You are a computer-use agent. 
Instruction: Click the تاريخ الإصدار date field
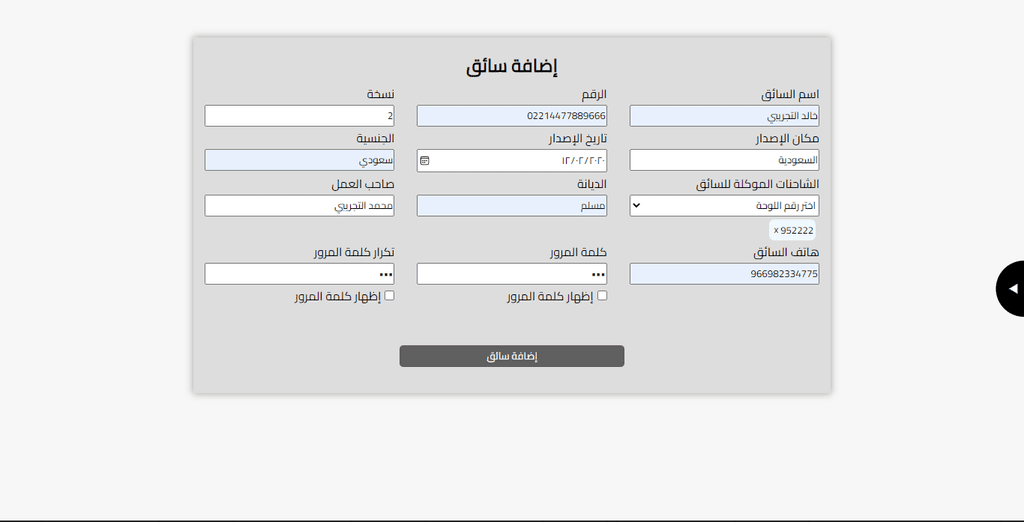click(x=512, y=161)
